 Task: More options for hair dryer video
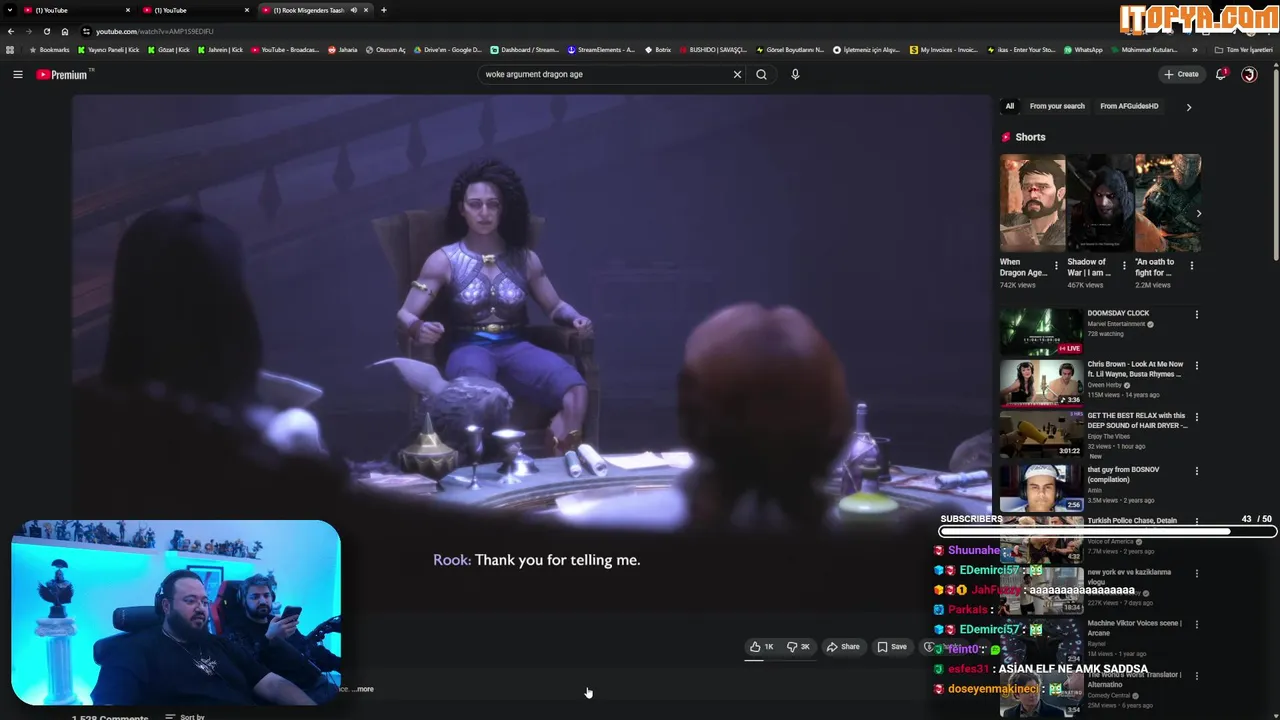point(1196,417)
